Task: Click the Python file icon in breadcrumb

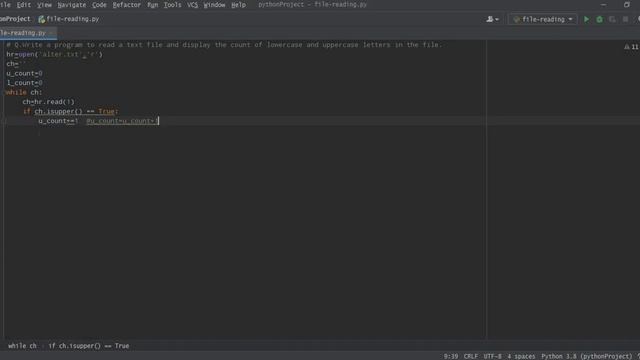Action: (x=41, y=19)
